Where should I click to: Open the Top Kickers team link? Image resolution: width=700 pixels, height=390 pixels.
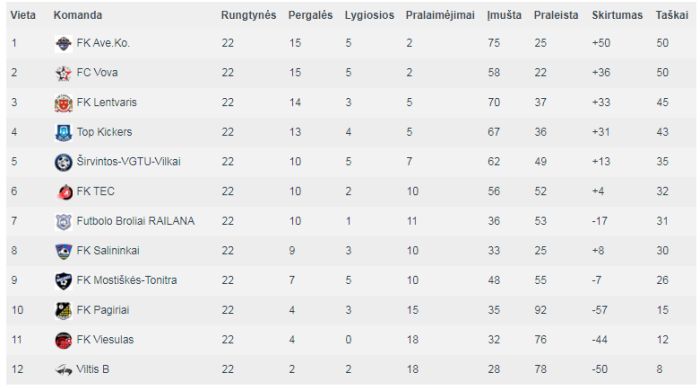(104, 132)
